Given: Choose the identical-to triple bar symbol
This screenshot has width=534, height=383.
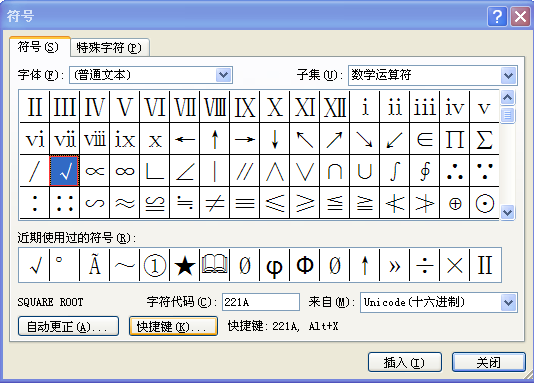Looking at the screenshot, I should [245, 203].
